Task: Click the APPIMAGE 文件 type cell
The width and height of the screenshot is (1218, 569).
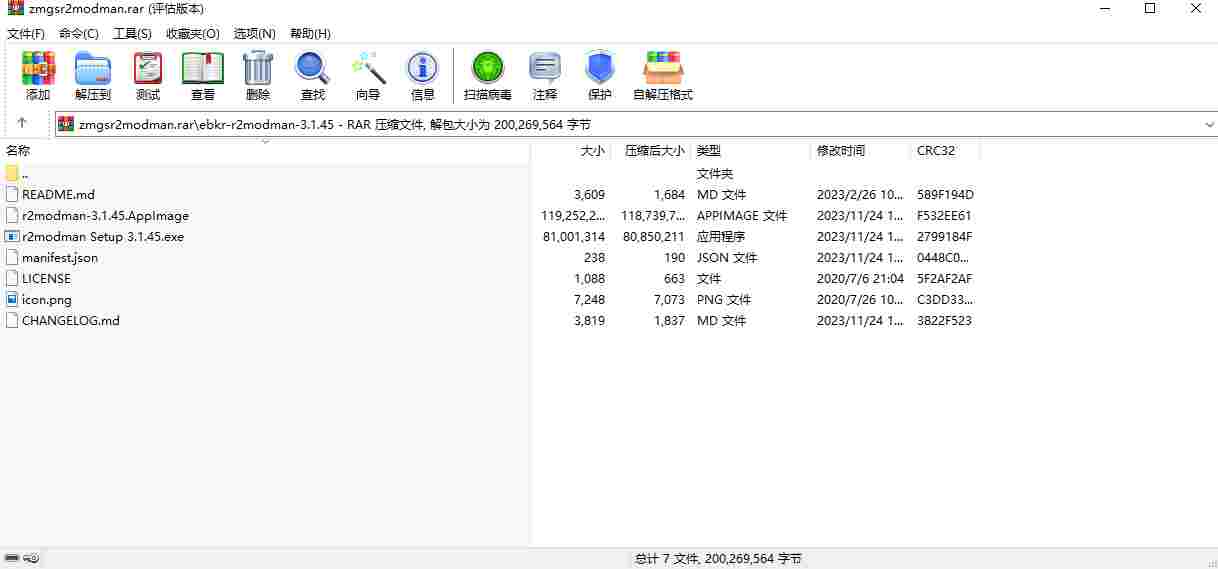Action: (742, 215)
